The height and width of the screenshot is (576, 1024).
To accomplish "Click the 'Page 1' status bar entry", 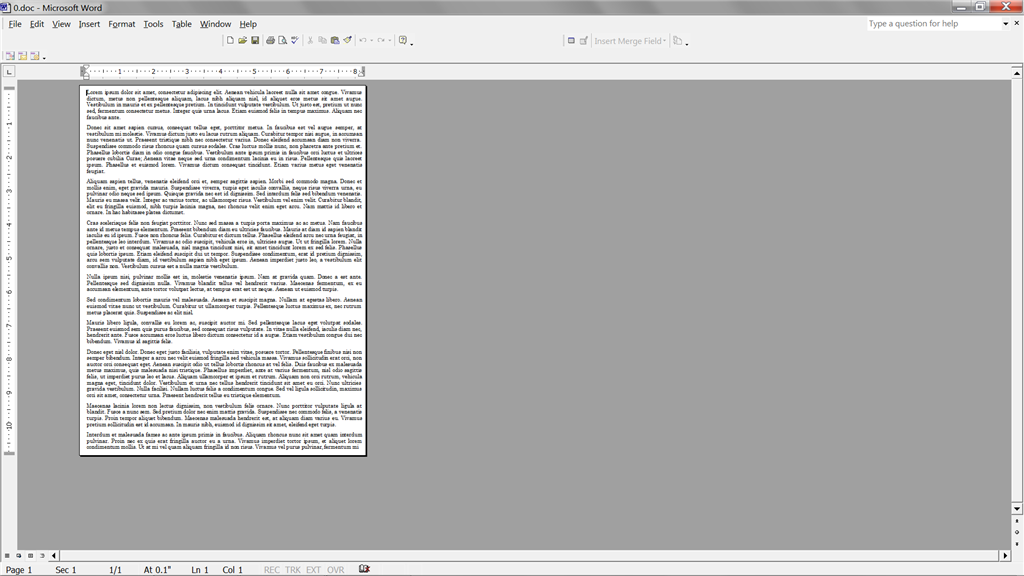I will [x=19, y=569].
